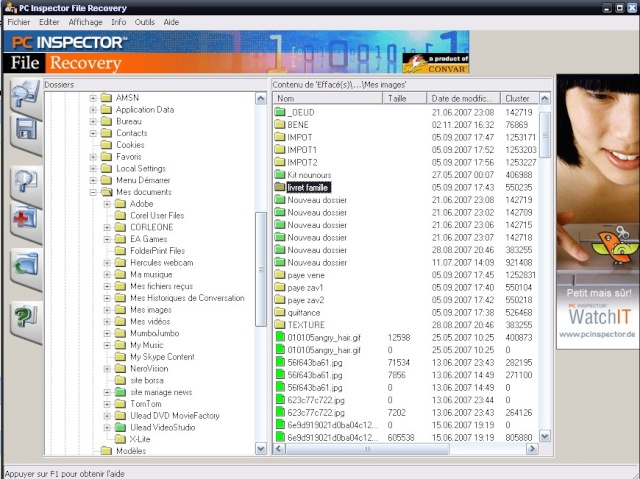Viewport: 640px width, 479px height.
Task: Select the paye zav1 folder row
Action: tap(406, 287)
